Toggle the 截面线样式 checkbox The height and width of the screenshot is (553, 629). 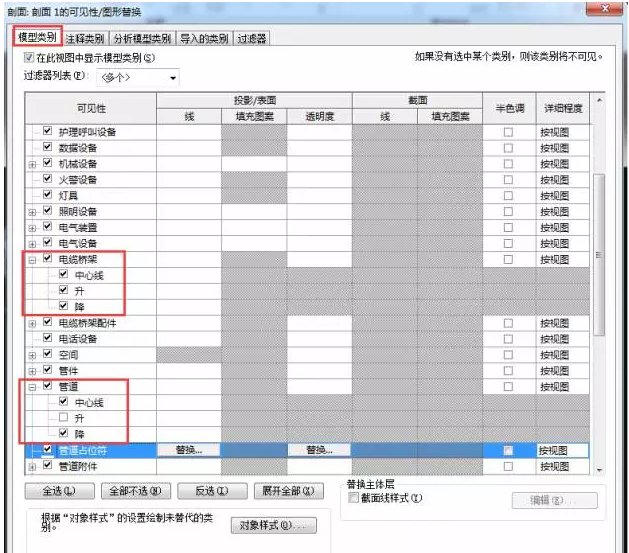pyautogui.click(x=353, y=498)
